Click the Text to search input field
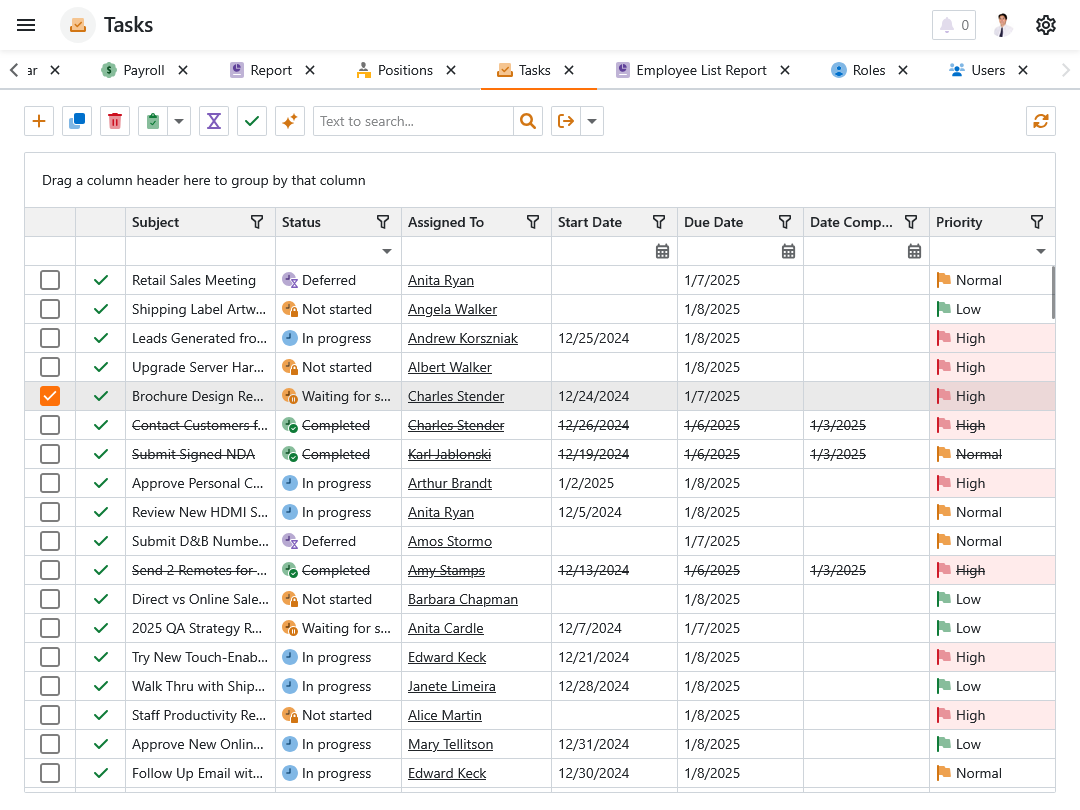The width and height of the screenshot is (1080, 810). tap(413, 121)
